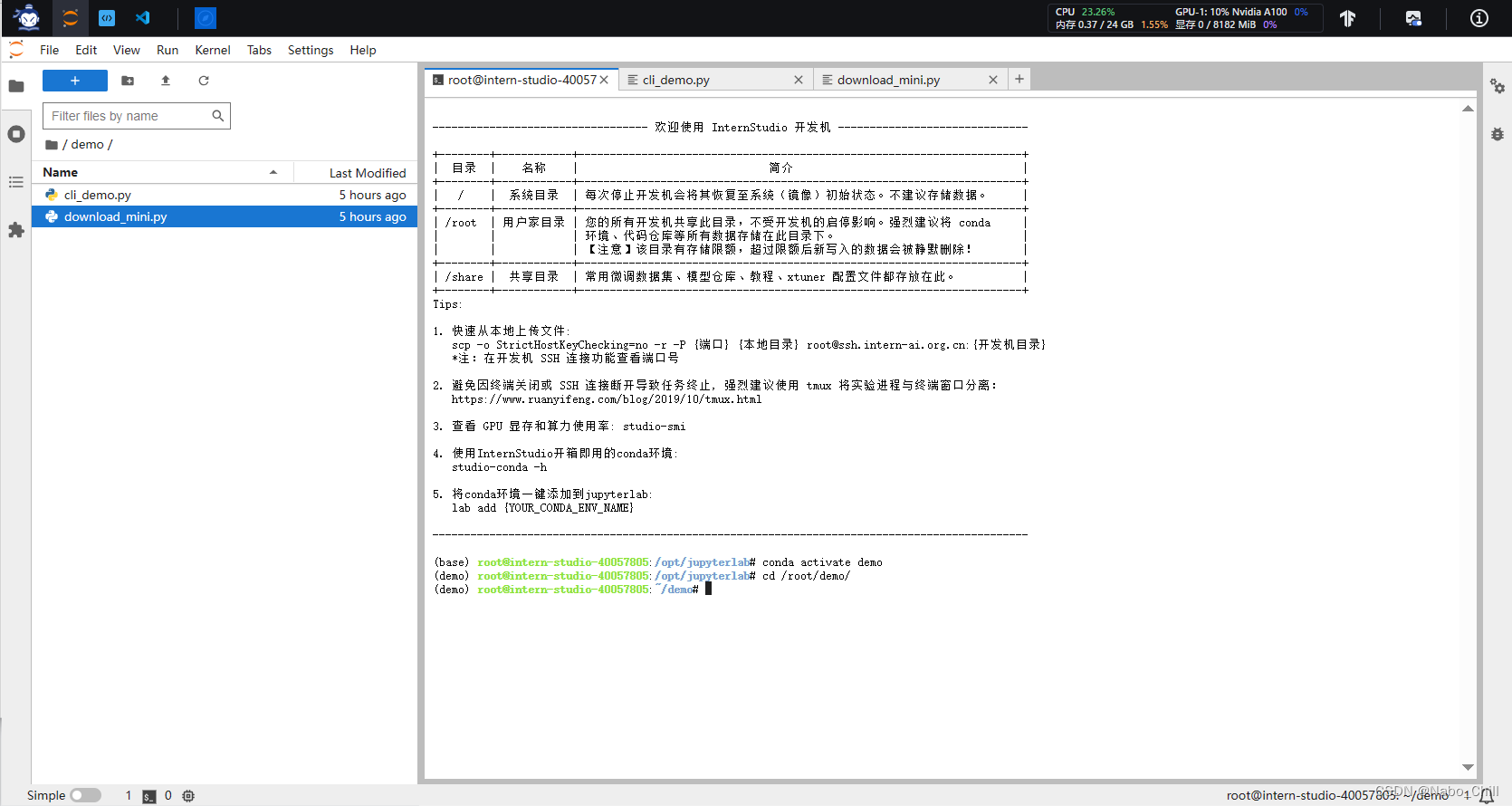This screenshot has width=1512, height=806.
Task: Open the File Browser sidebar folder icon
Action: (16, 86)
